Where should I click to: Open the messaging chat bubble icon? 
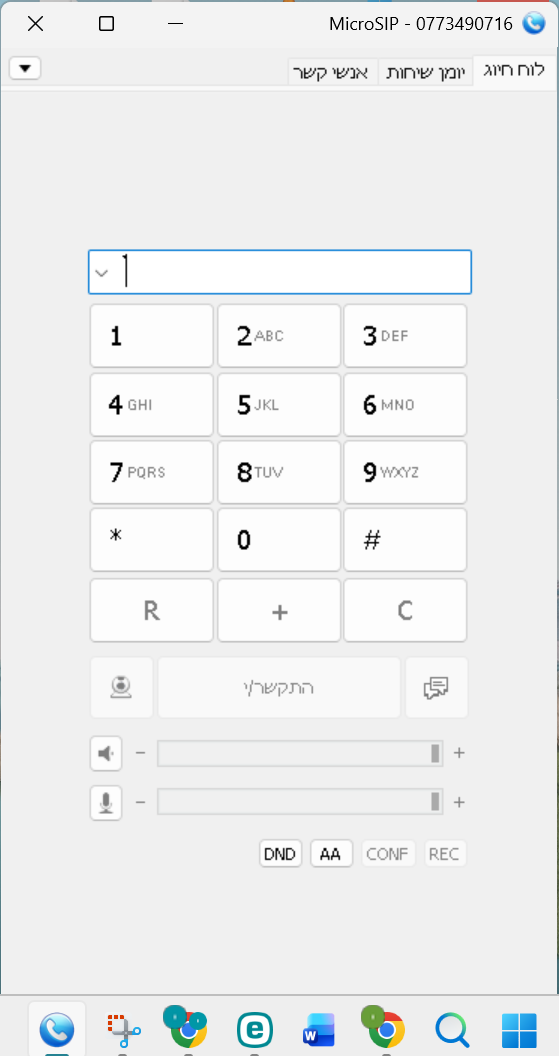[436, 688]
